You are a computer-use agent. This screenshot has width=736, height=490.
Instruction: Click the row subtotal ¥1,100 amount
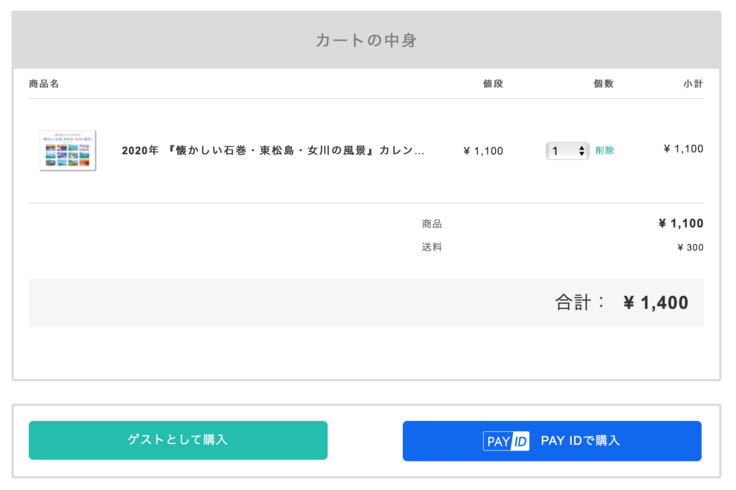(x=683, y=149)
